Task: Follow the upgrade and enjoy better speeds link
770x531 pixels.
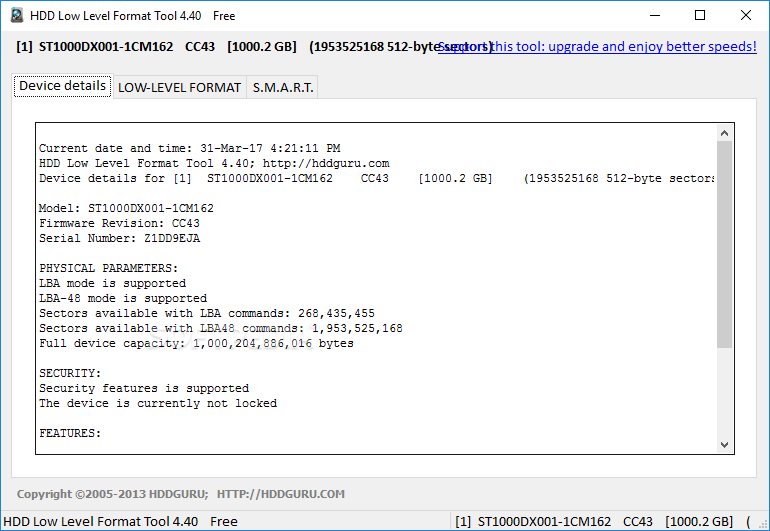Action: (597, 47)
